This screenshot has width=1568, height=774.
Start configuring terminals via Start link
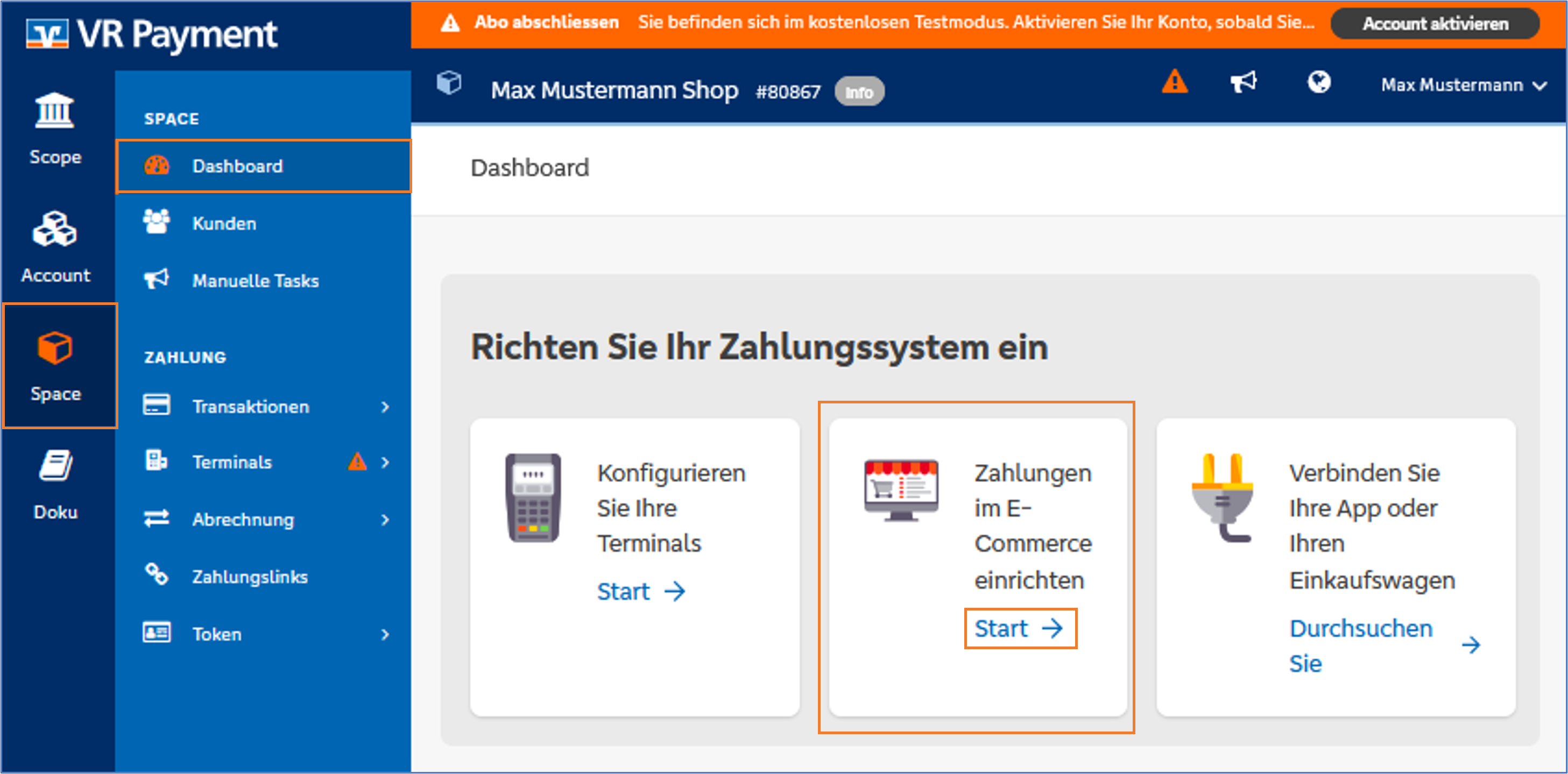[x=641, y=591]
